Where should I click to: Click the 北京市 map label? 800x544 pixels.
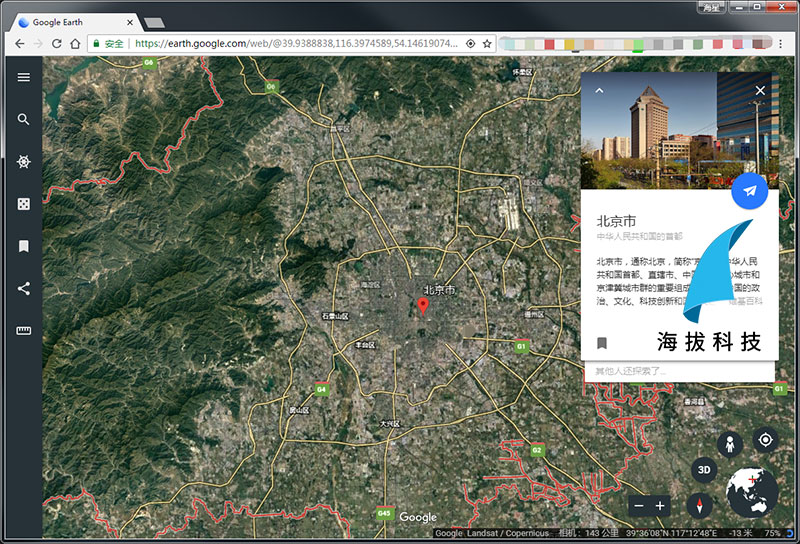click(x=439, y=290)
